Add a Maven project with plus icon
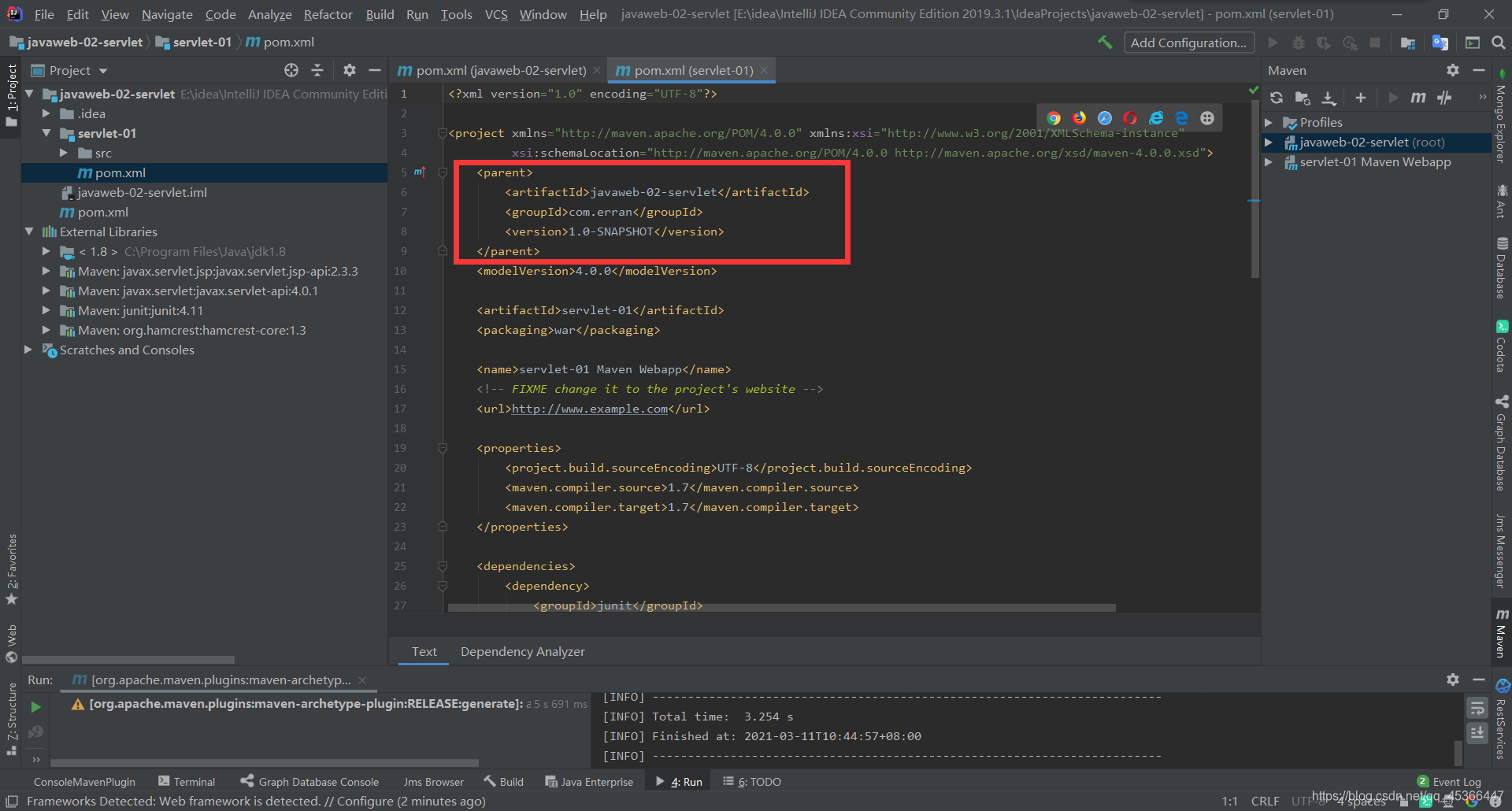The width and height of the screenshot is (1512, 811). pyautogui.click(x=1360, y=98)
